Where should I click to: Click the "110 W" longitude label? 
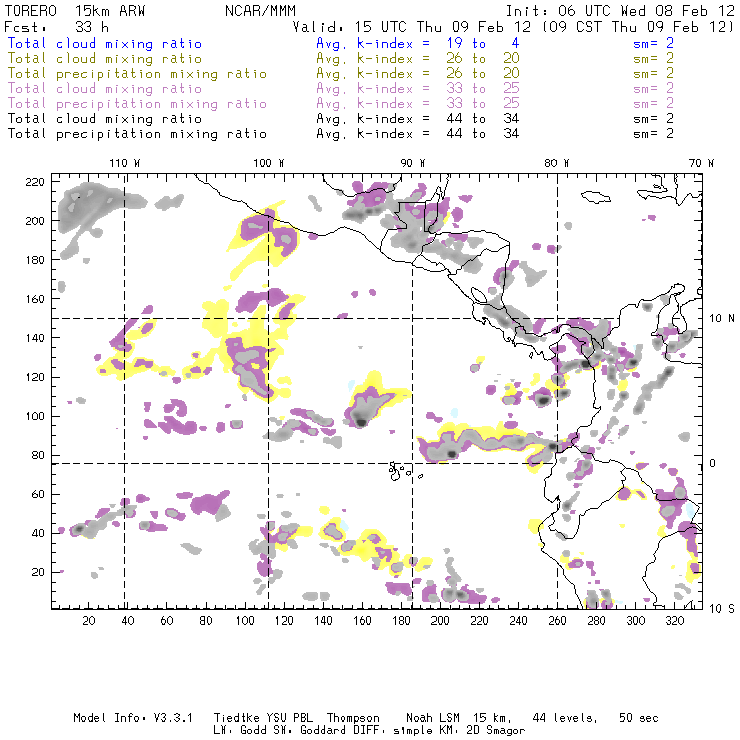(x=125, y=163)
